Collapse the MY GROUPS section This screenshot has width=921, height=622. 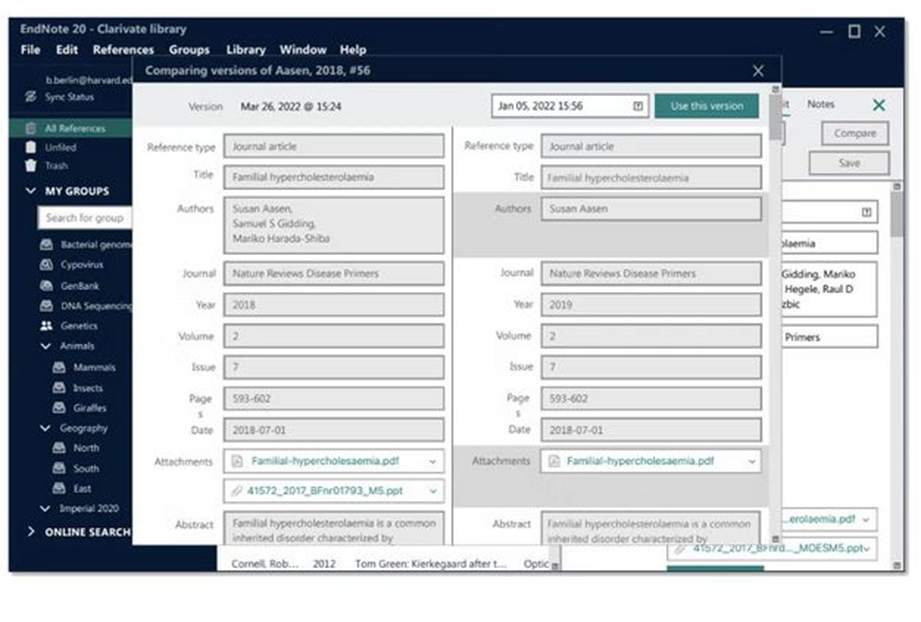[x=30, y=191]
